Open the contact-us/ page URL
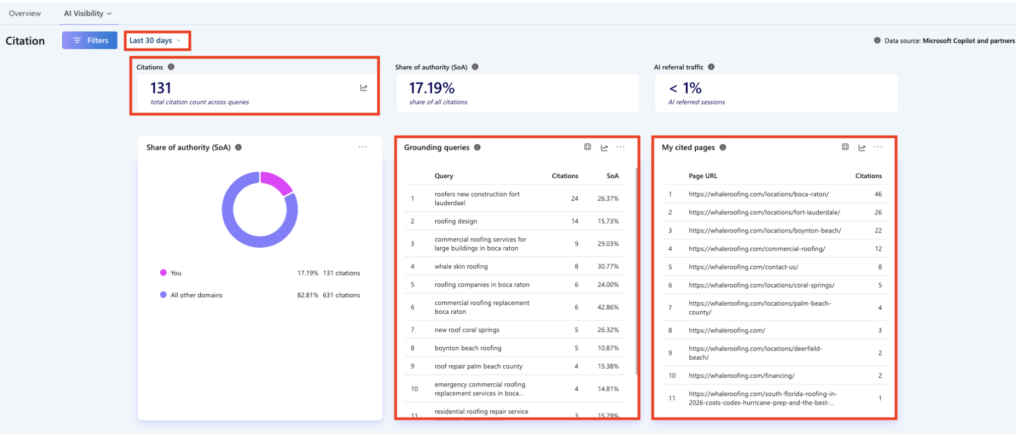Image resolution: width=1024 pixels, height=444 pixels. tap(743, 267)
